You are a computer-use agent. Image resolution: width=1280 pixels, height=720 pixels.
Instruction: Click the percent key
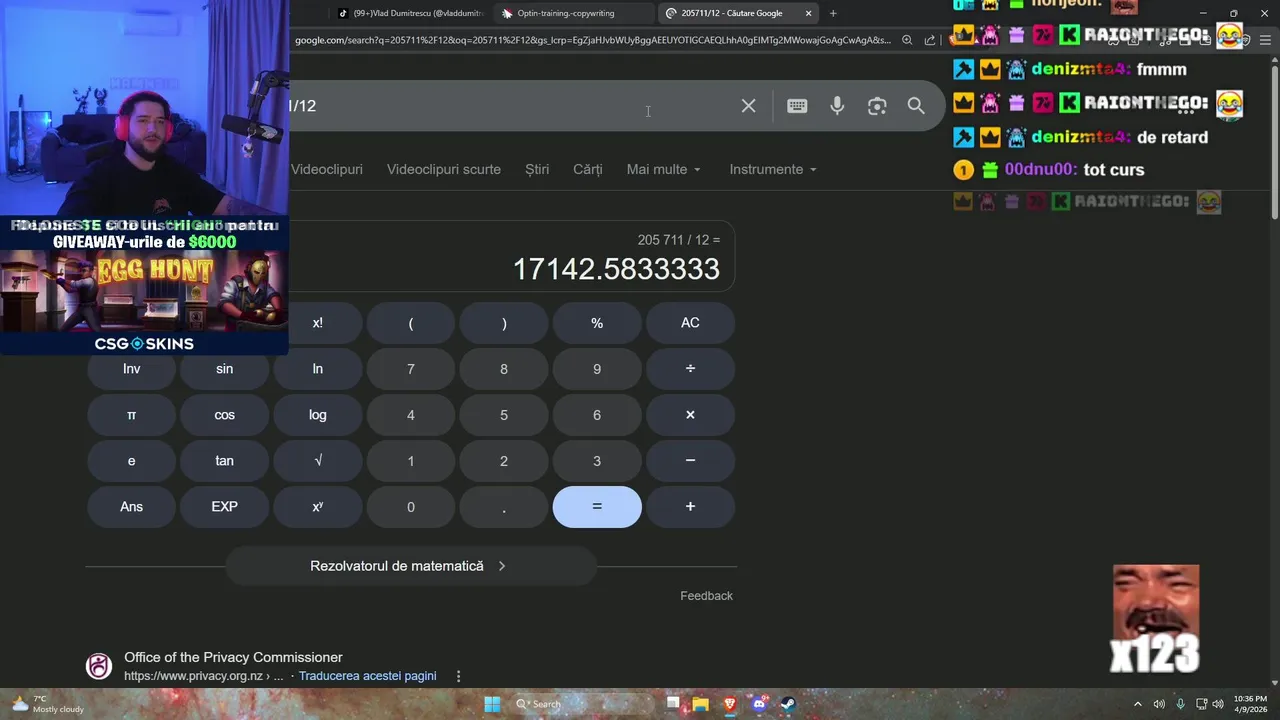point(597,323)
